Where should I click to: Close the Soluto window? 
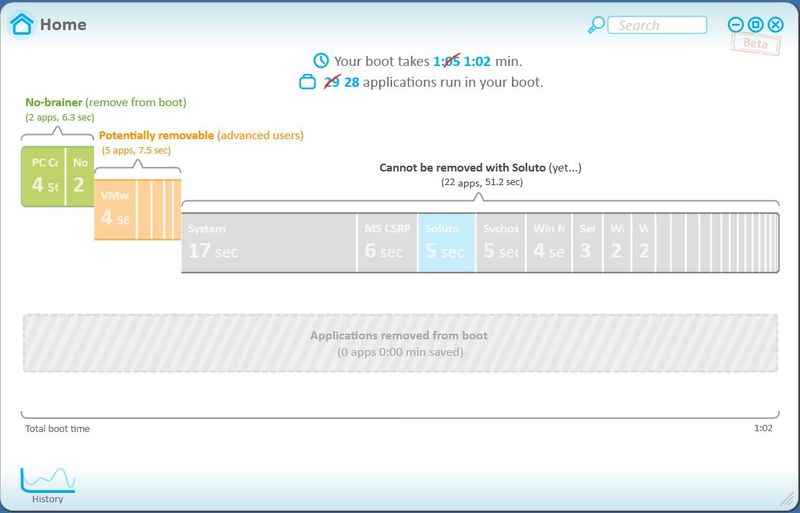pyautogui.click(x=776, y=25)
